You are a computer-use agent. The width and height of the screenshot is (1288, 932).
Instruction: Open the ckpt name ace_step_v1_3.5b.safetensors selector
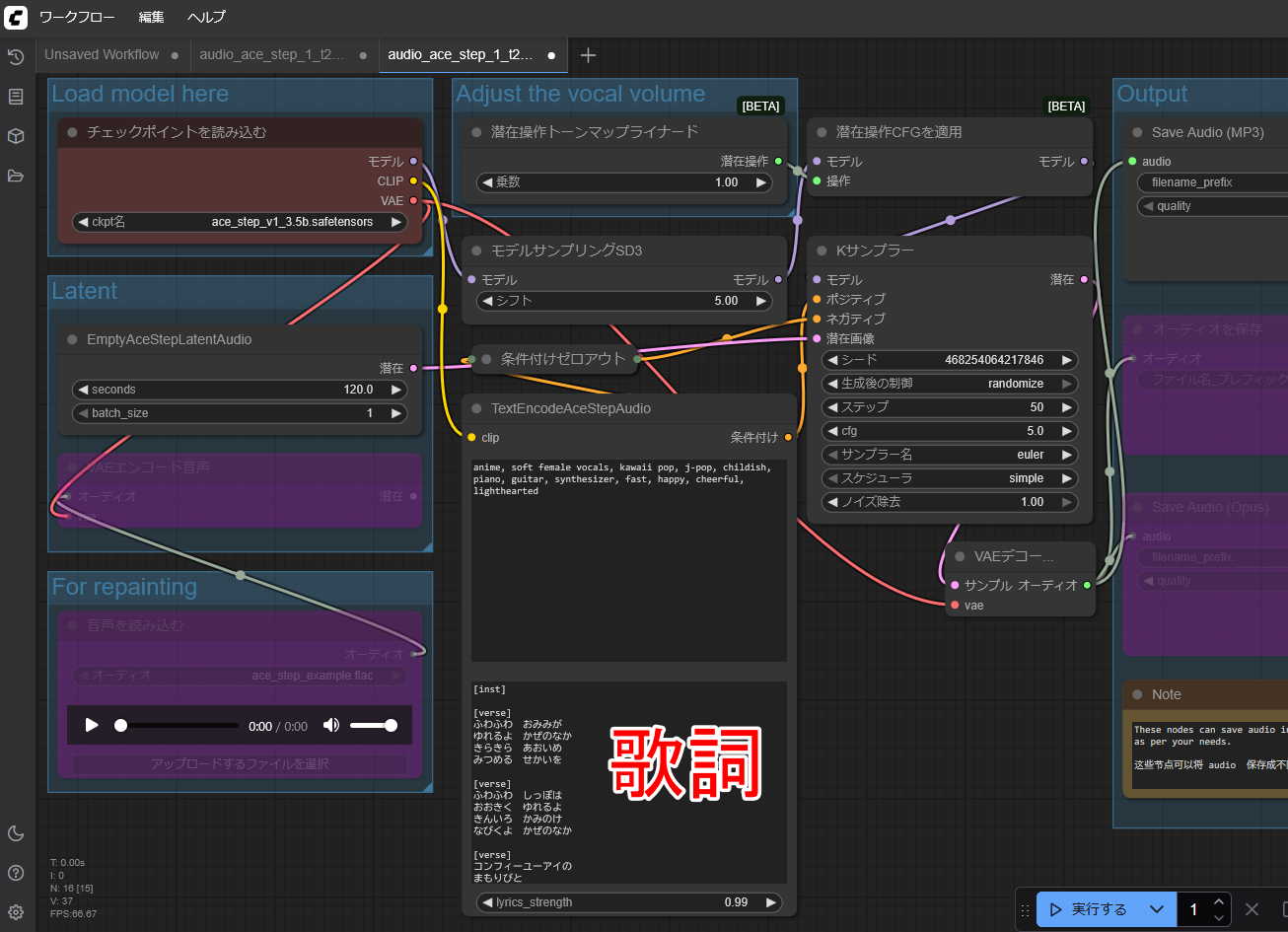(240, 222)
